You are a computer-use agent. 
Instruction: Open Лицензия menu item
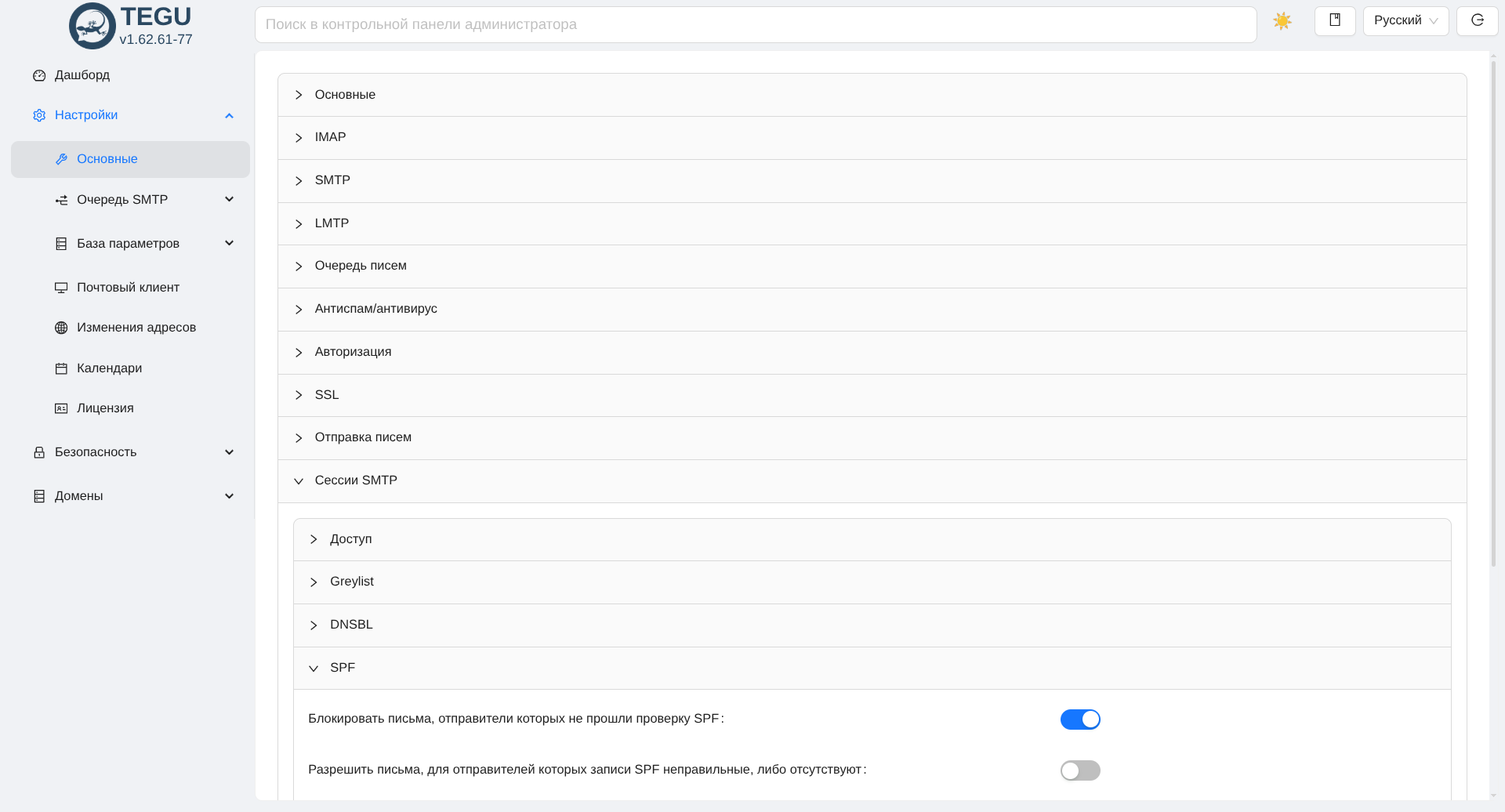click(130, 408)
